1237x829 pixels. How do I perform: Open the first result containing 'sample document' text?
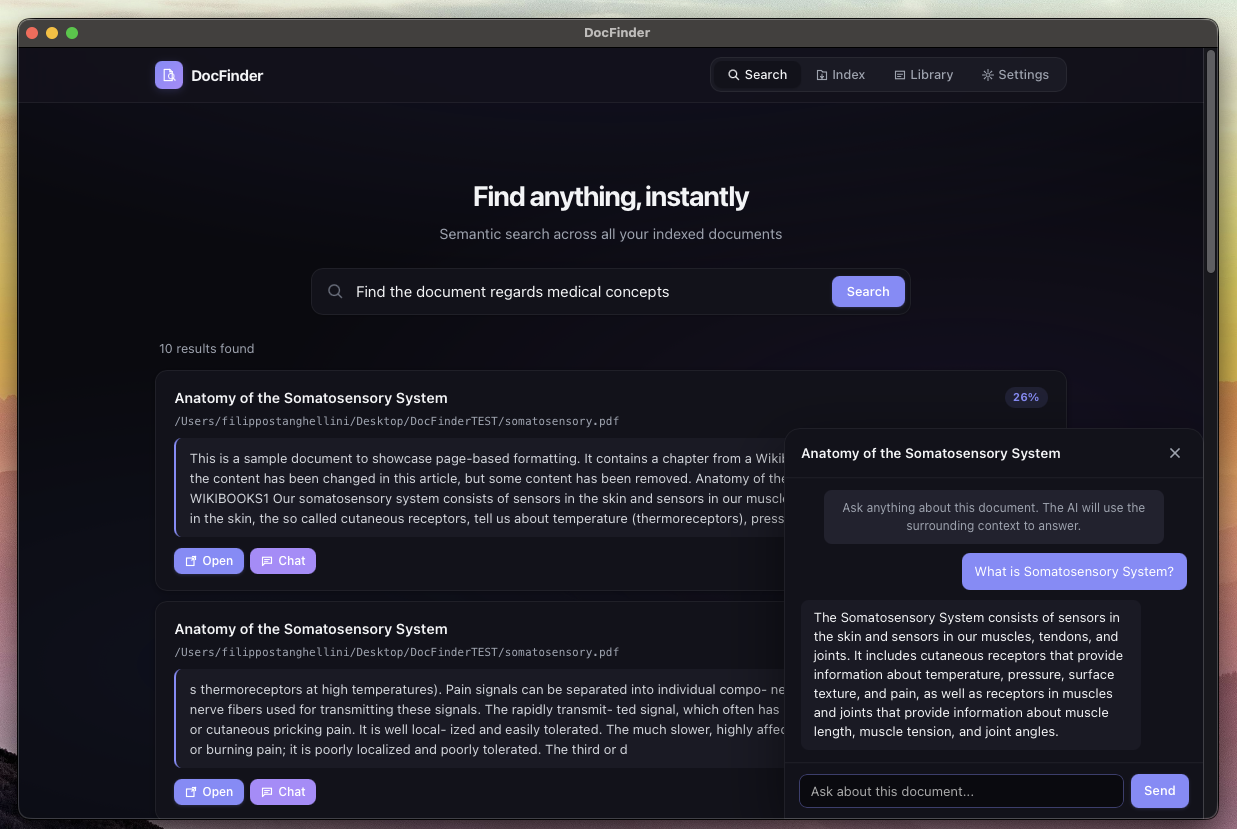click(x=209, y=561)
